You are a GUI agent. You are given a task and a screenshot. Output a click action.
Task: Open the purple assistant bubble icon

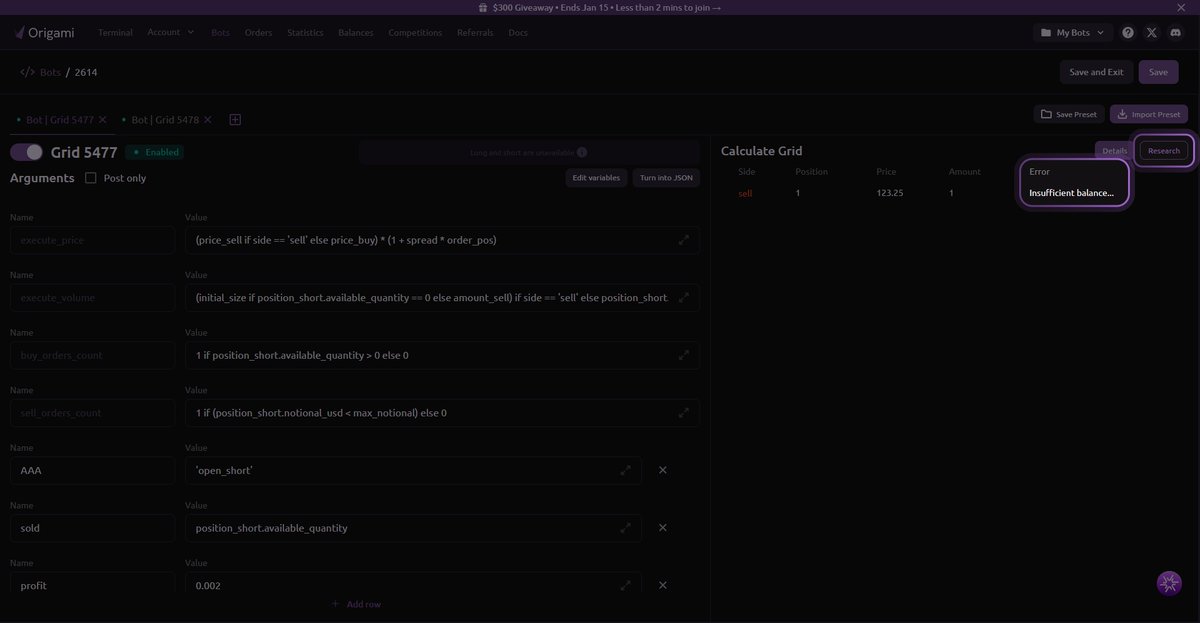pos(1169,583)
